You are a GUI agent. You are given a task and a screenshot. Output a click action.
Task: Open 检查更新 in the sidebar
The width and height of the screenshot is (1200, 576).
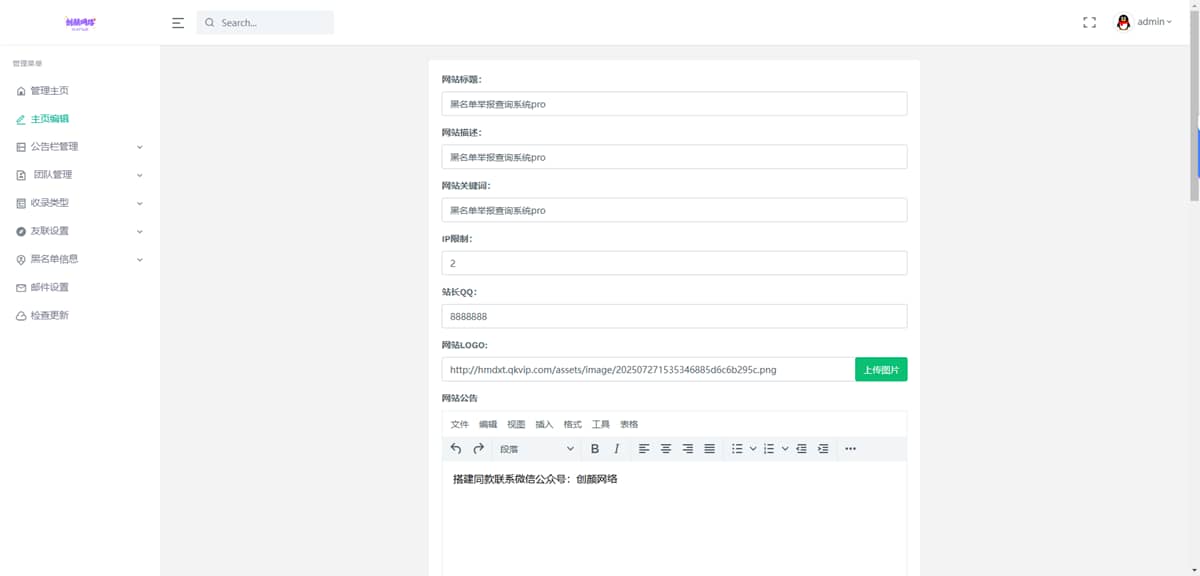pyautogui.click(x=49, y=315)
